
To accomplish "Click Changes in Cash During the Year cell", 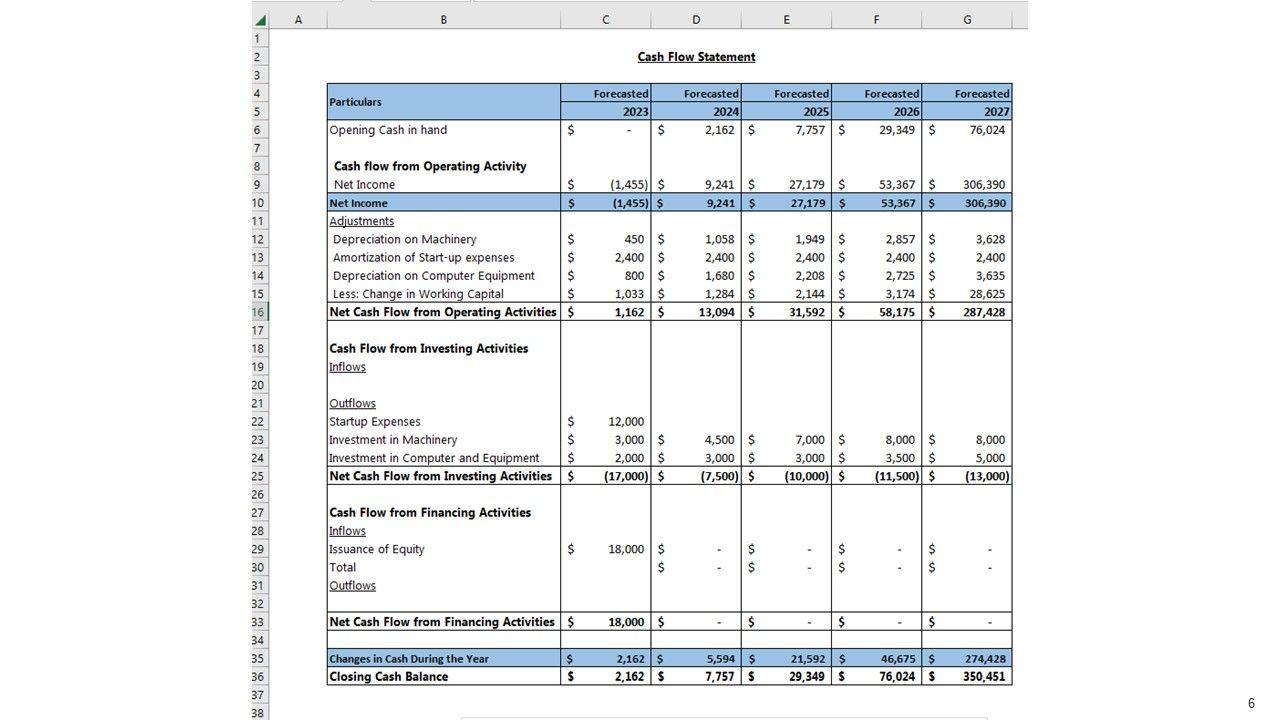I will pyautogui.click(x=409, y=659).
